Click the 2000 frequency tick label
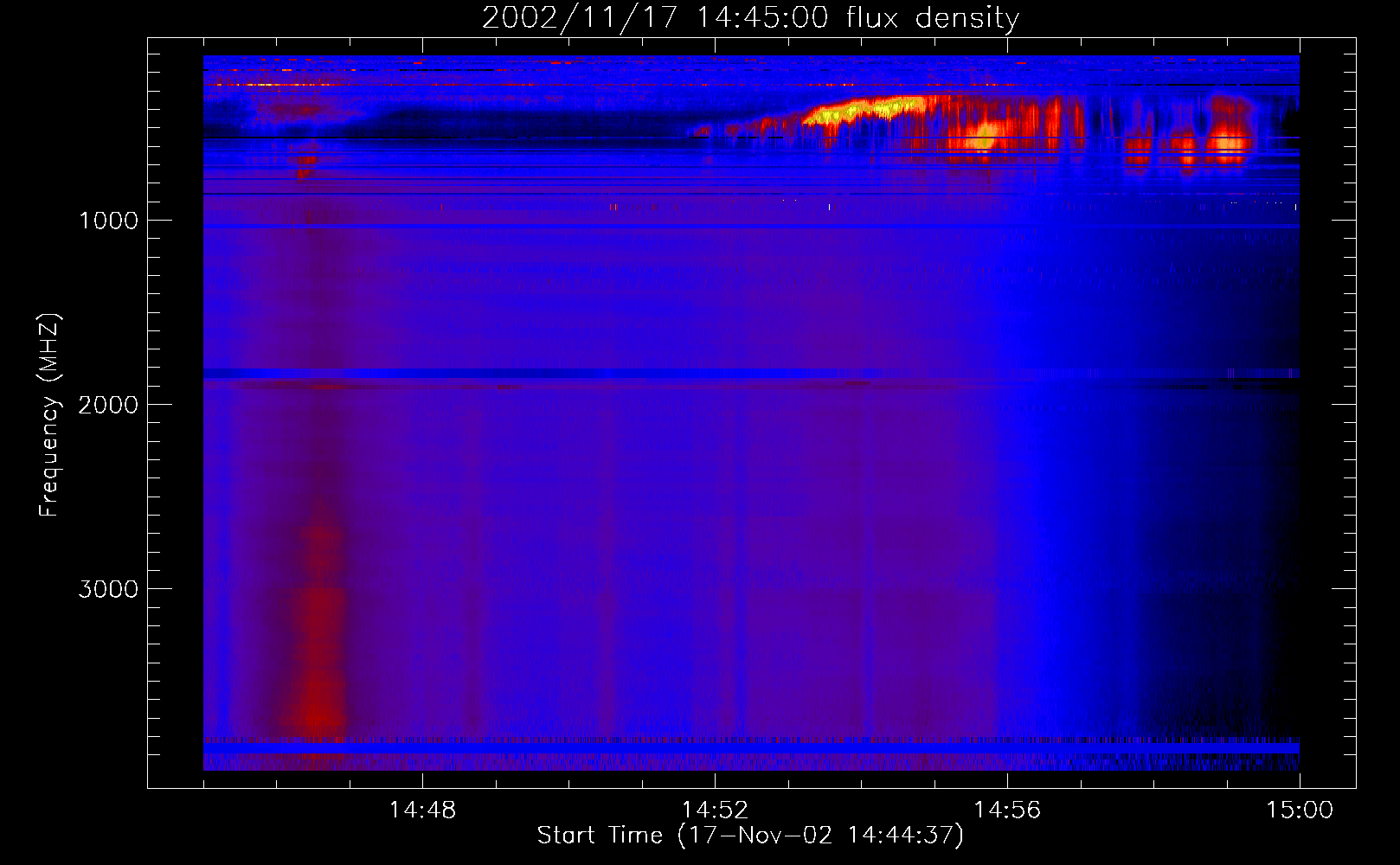Image resolution: width=1400 pixels, height=865 pixels. point(108,405)
